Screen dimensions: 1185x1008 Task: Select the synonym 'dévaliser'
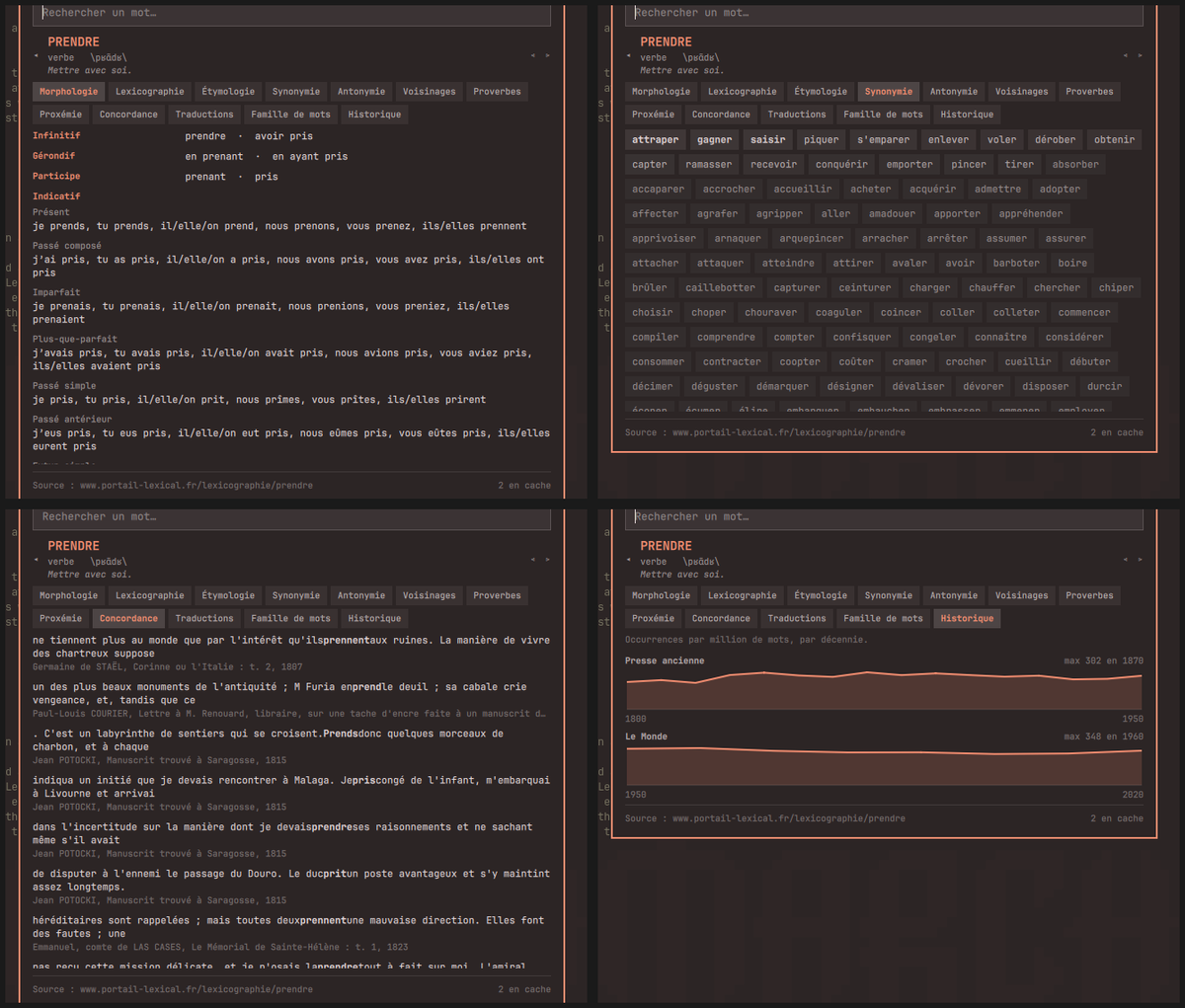coord(918,387)
